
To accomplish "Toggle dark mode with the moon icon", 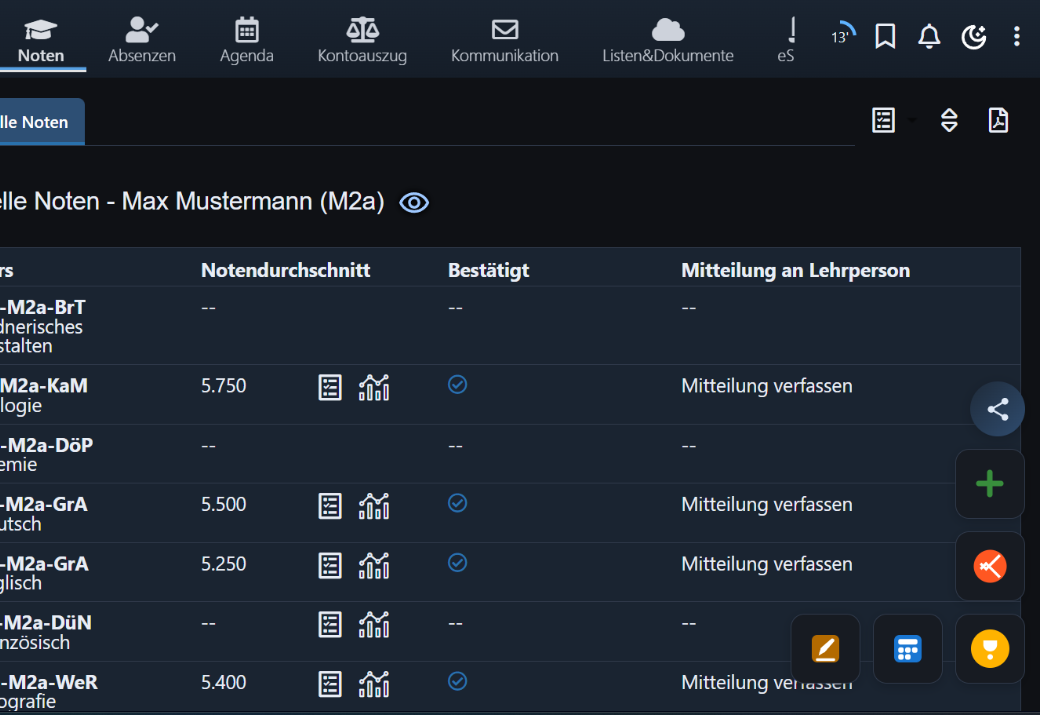I will point(973,36).
